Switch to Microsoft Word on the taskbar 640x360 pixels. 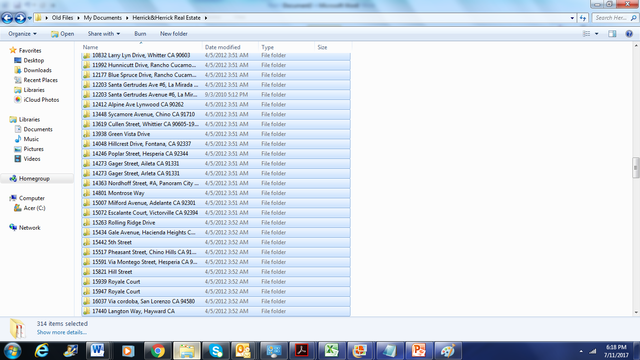pos(98,351)
